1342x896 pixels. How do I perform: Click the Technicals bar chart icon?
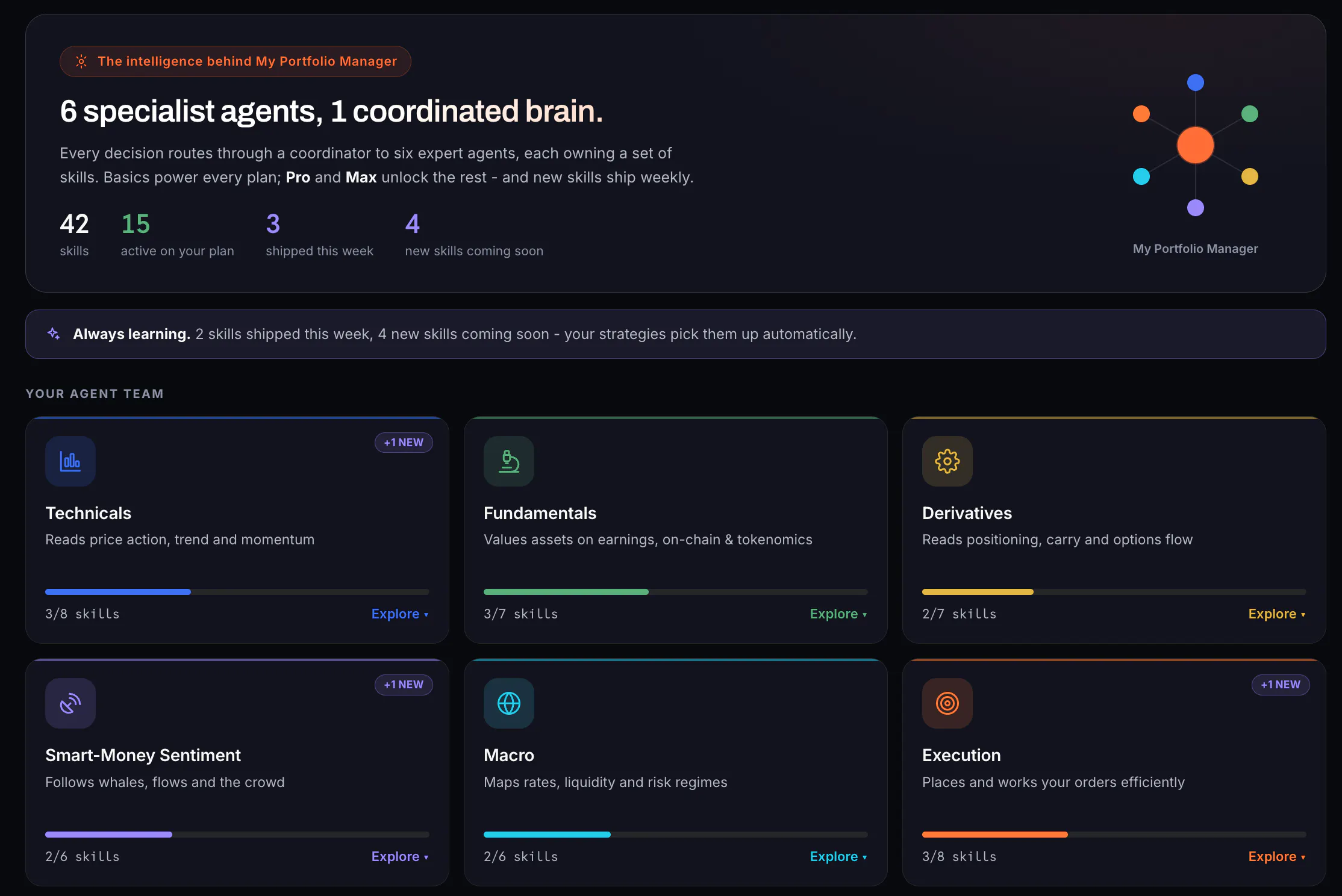pyautogui.click(x=70, y=461)
